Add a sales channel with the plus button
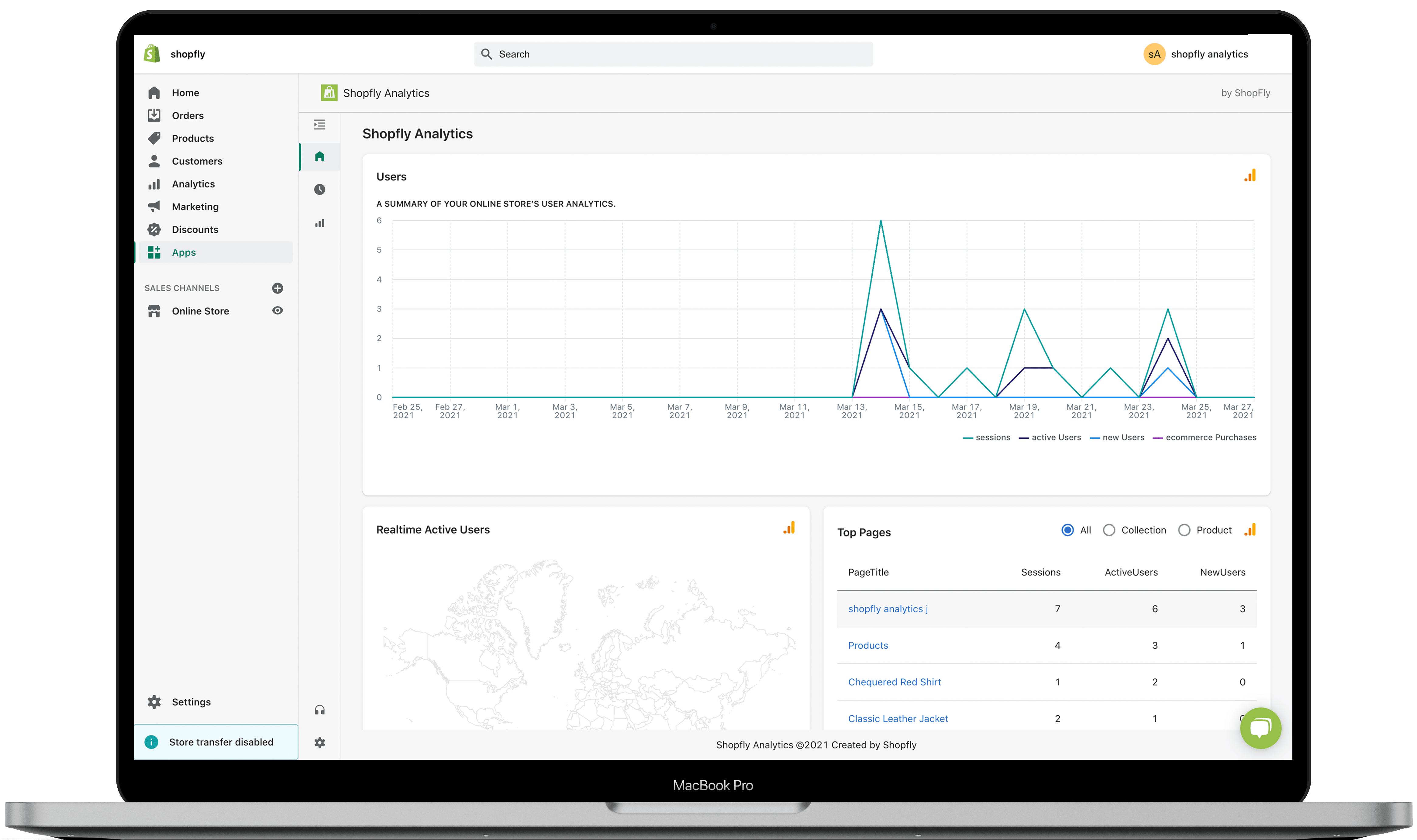Viewport: 1417px width, 840px height. (x=277, y=288)
